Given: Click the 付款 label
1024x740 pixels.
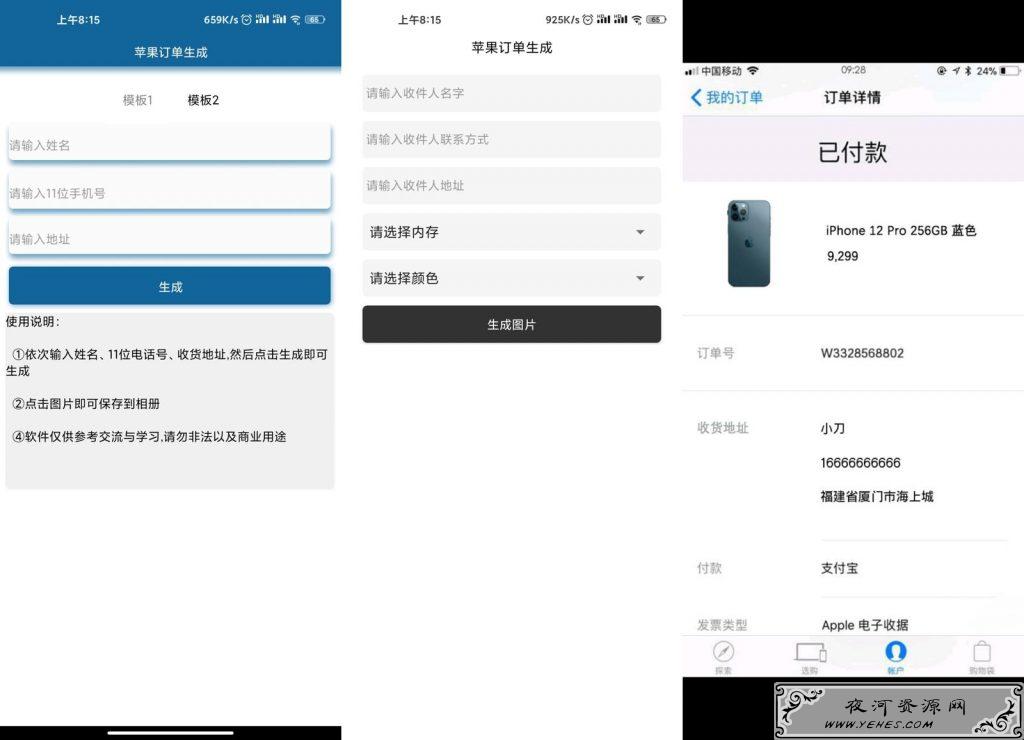Looking at the screenshot, I should pos(709,568).
